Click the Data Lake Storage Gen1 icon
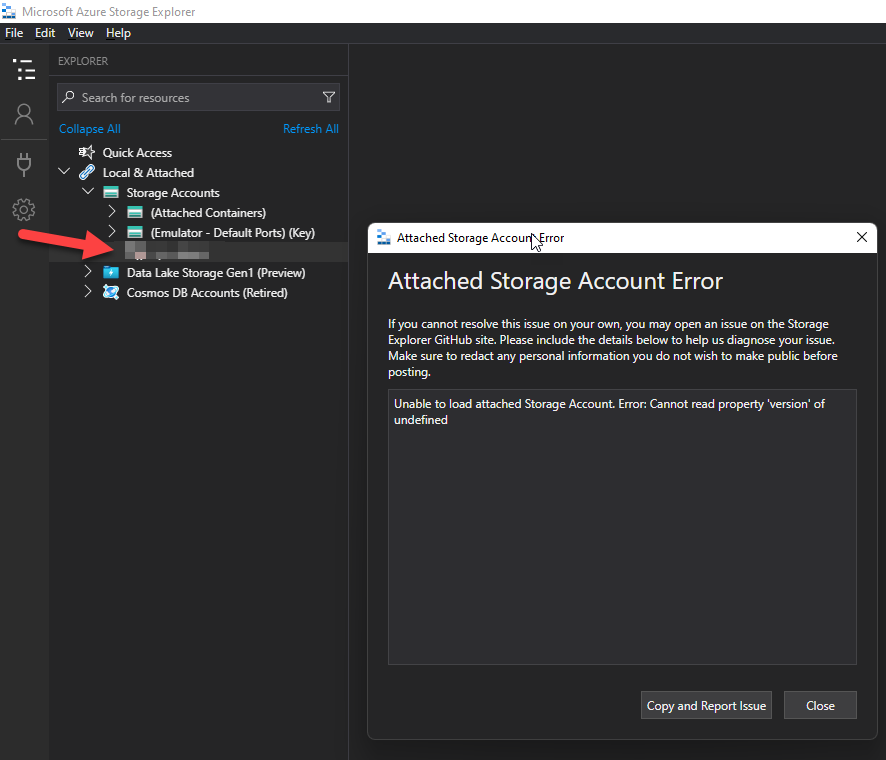This screenshot has height=760, width=886. [x=110, y=272]
